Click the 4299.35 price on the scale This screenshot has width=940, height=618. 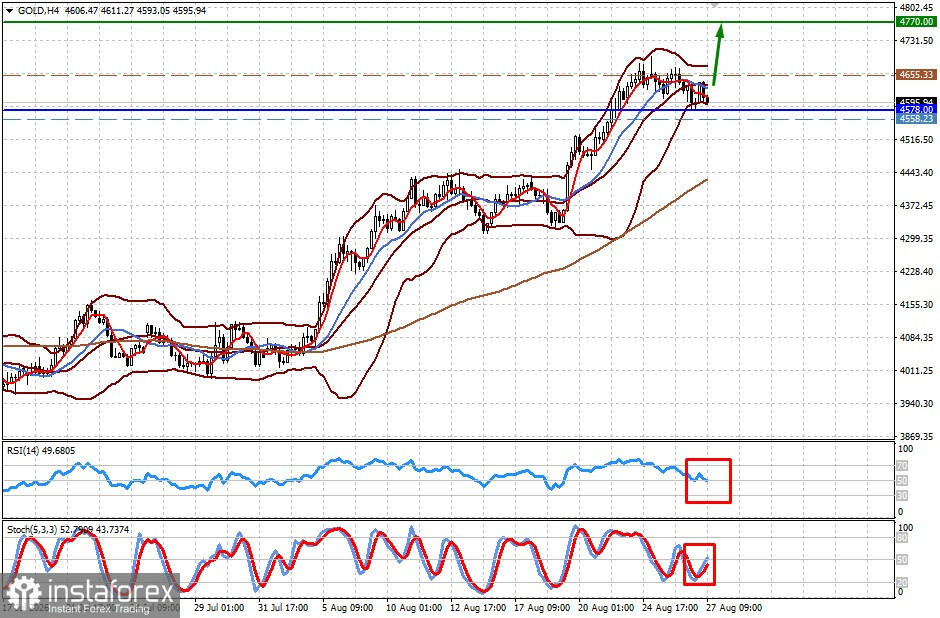tap(917, 239)
